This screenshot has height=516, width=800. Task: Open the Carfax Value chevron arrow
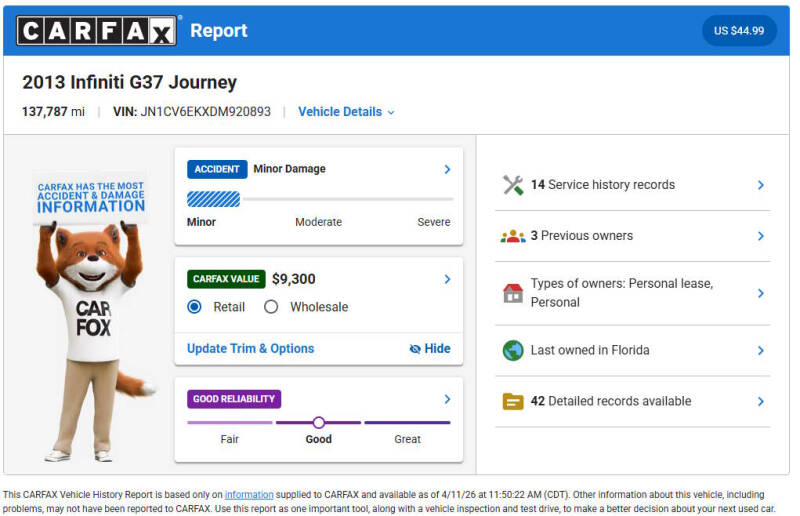click(x=447, y=279)
